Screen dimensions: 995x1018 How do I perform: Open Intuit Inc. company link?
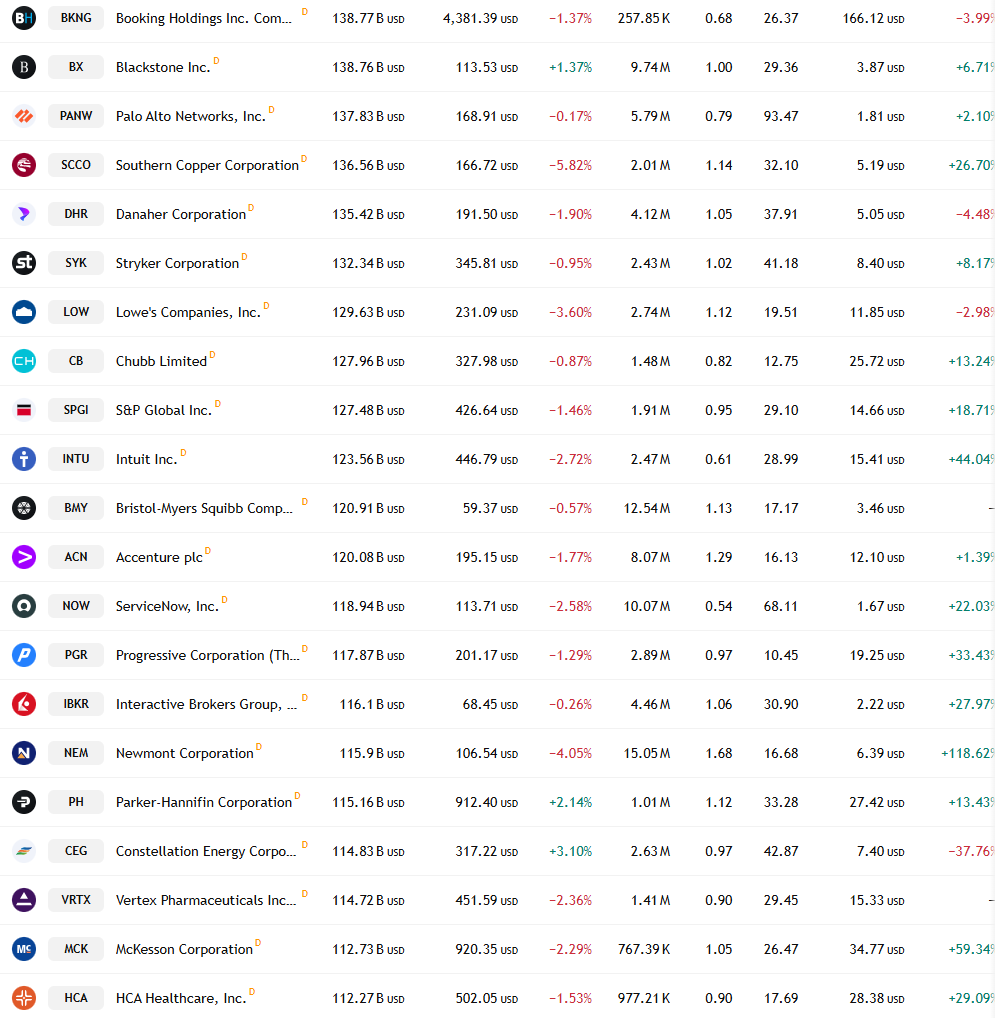[147, 460]
